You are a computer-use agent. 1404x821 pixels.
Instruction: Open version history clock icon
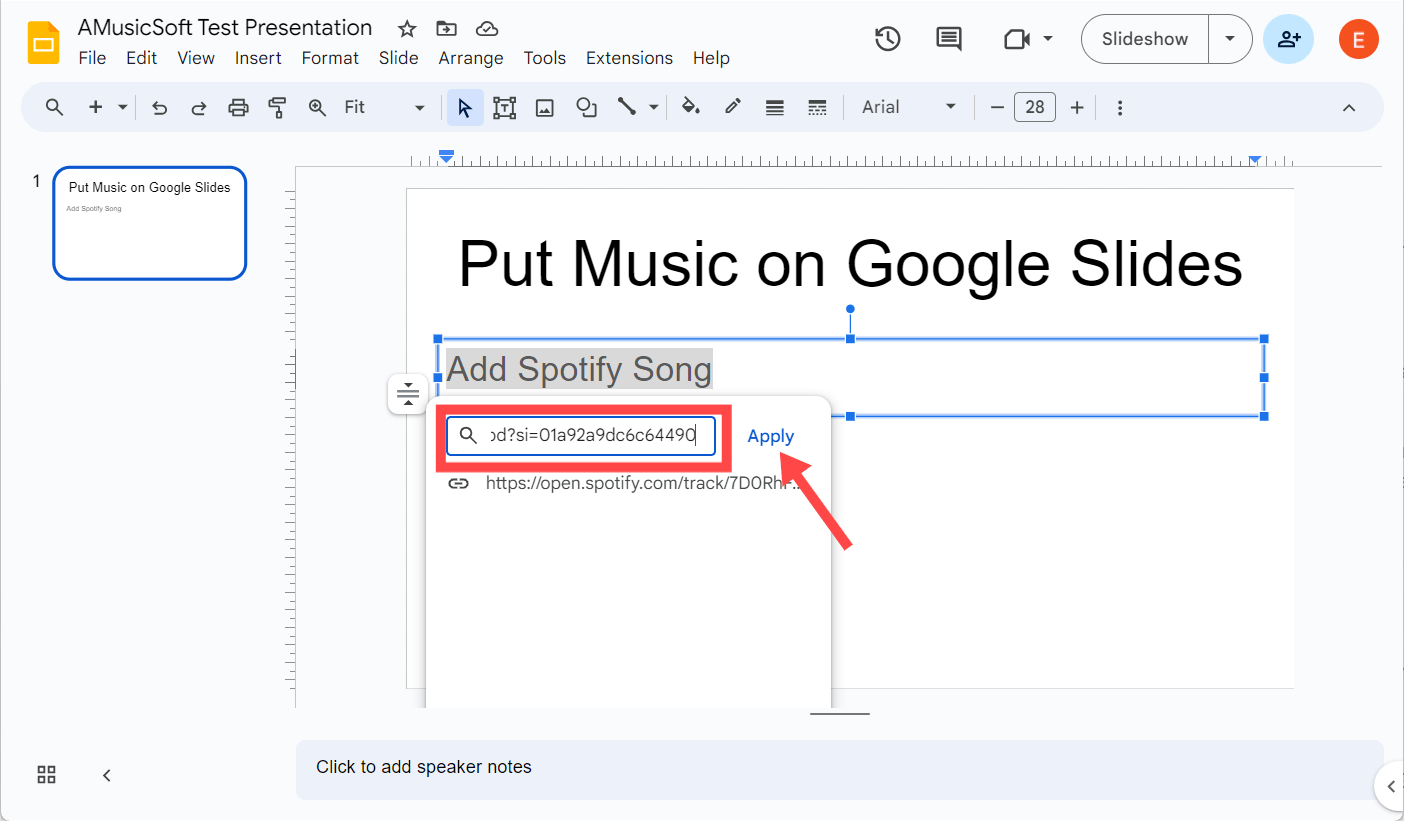pos(888,39)
